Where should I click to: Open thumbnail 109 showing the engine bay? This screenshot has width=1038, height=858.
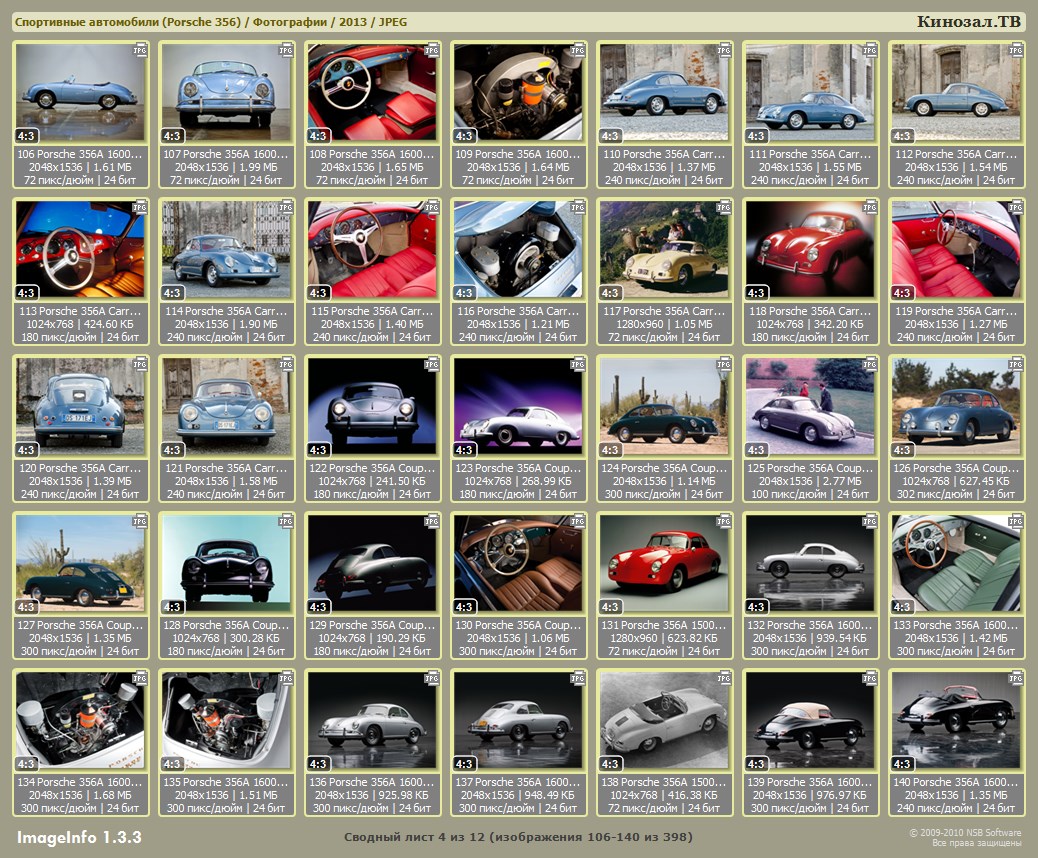pos(518,93)
